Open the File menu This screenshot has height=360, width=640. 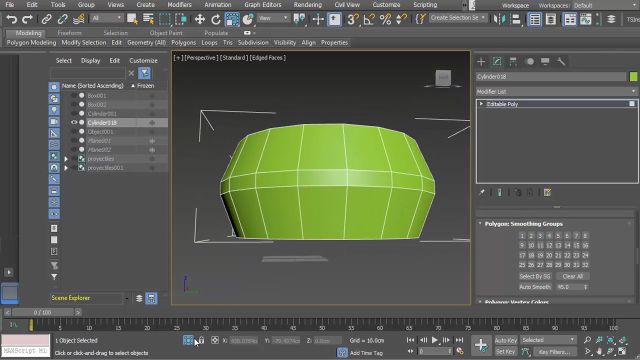9,5
